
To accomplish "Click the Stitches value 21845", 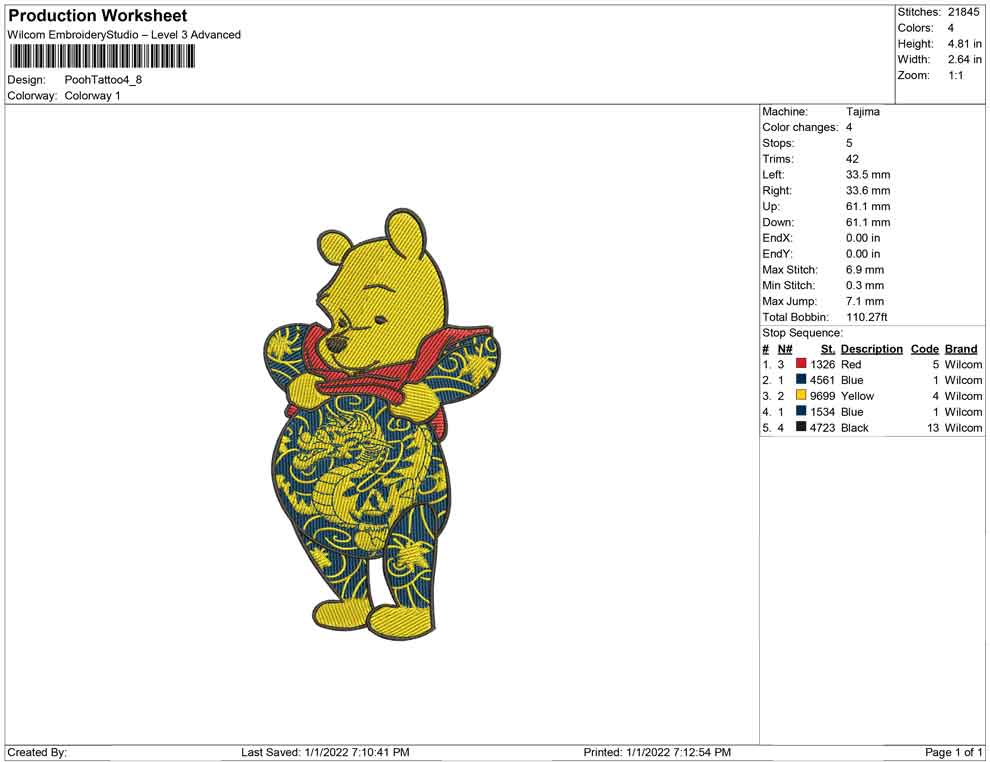I will tap(963, 12).
